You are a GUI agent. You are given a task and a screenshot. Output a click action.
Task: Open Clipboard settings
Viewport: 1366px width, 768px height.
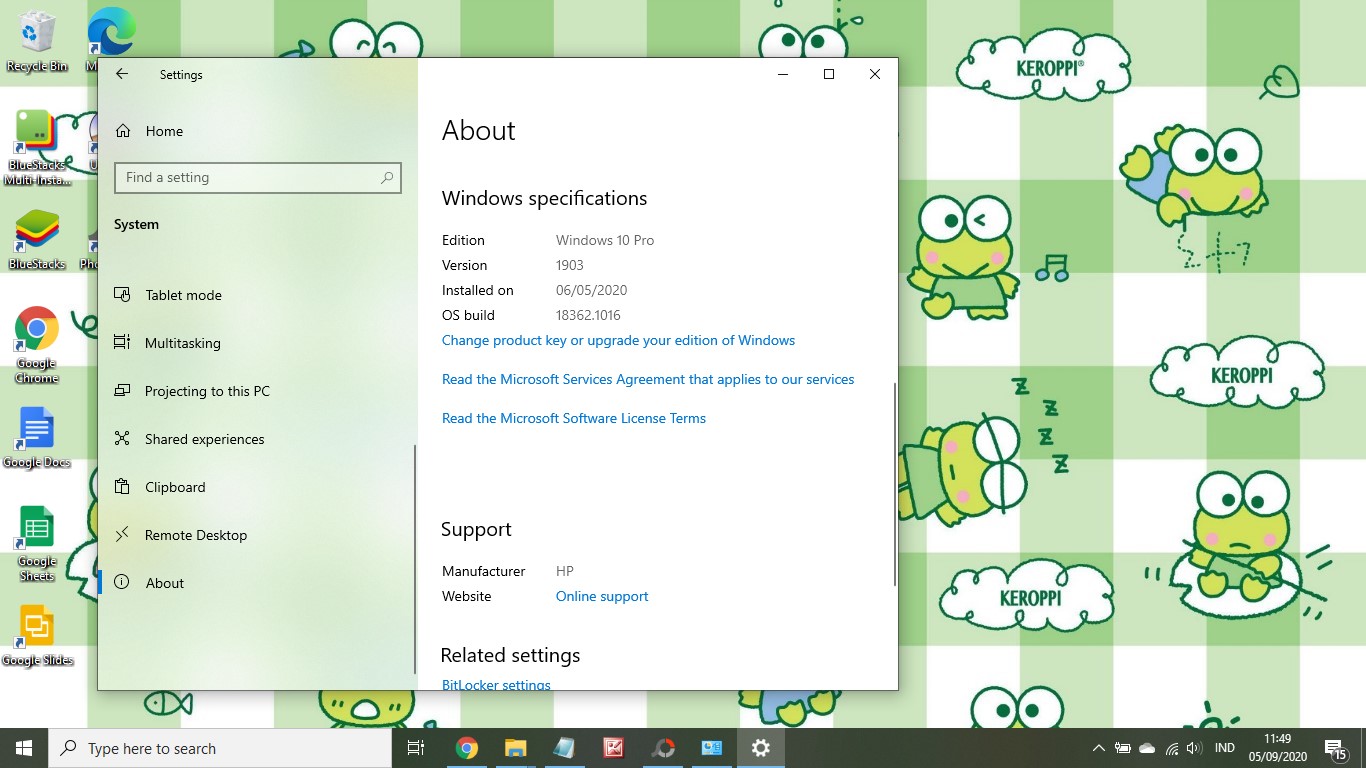pos(160,487)
